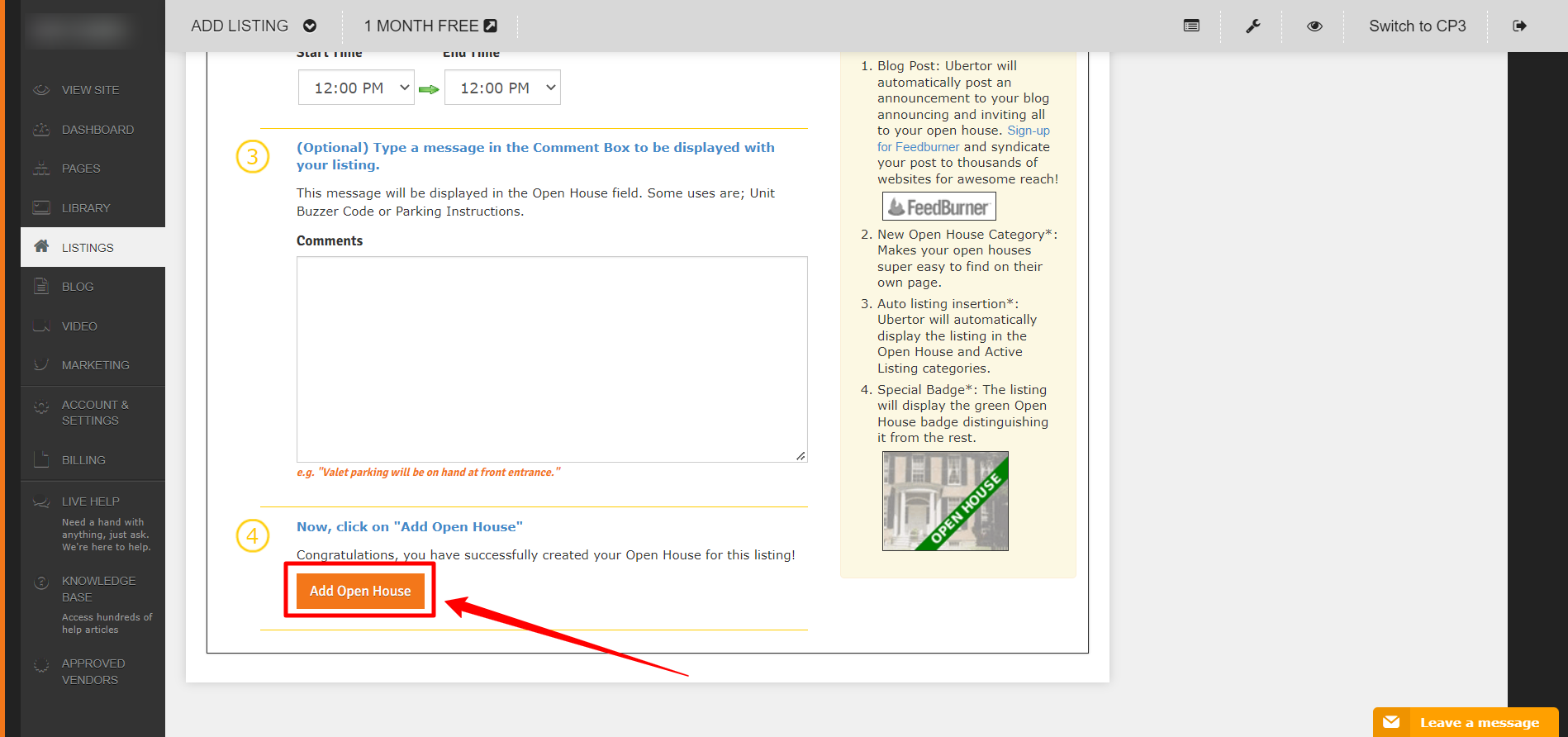The image size is (1568, 737).
Task: Click the Video icon in sidebar
Action: pyautogui.click(x=41, y=326)
